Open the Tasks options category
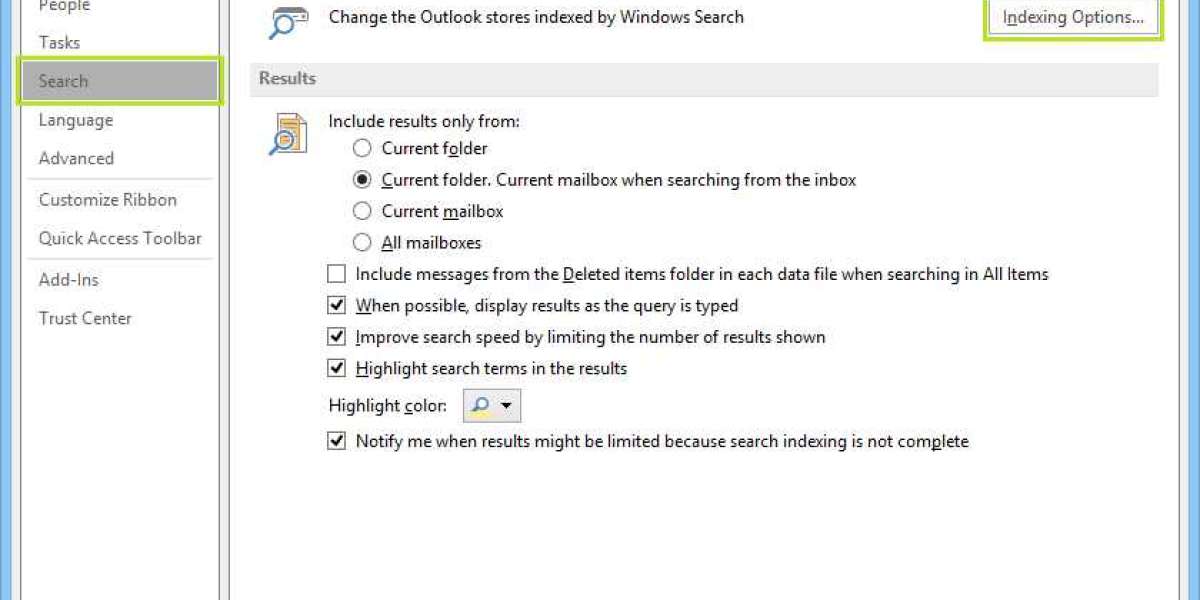This screenshot has height=600, width=1200. click(x=59, y=43)
